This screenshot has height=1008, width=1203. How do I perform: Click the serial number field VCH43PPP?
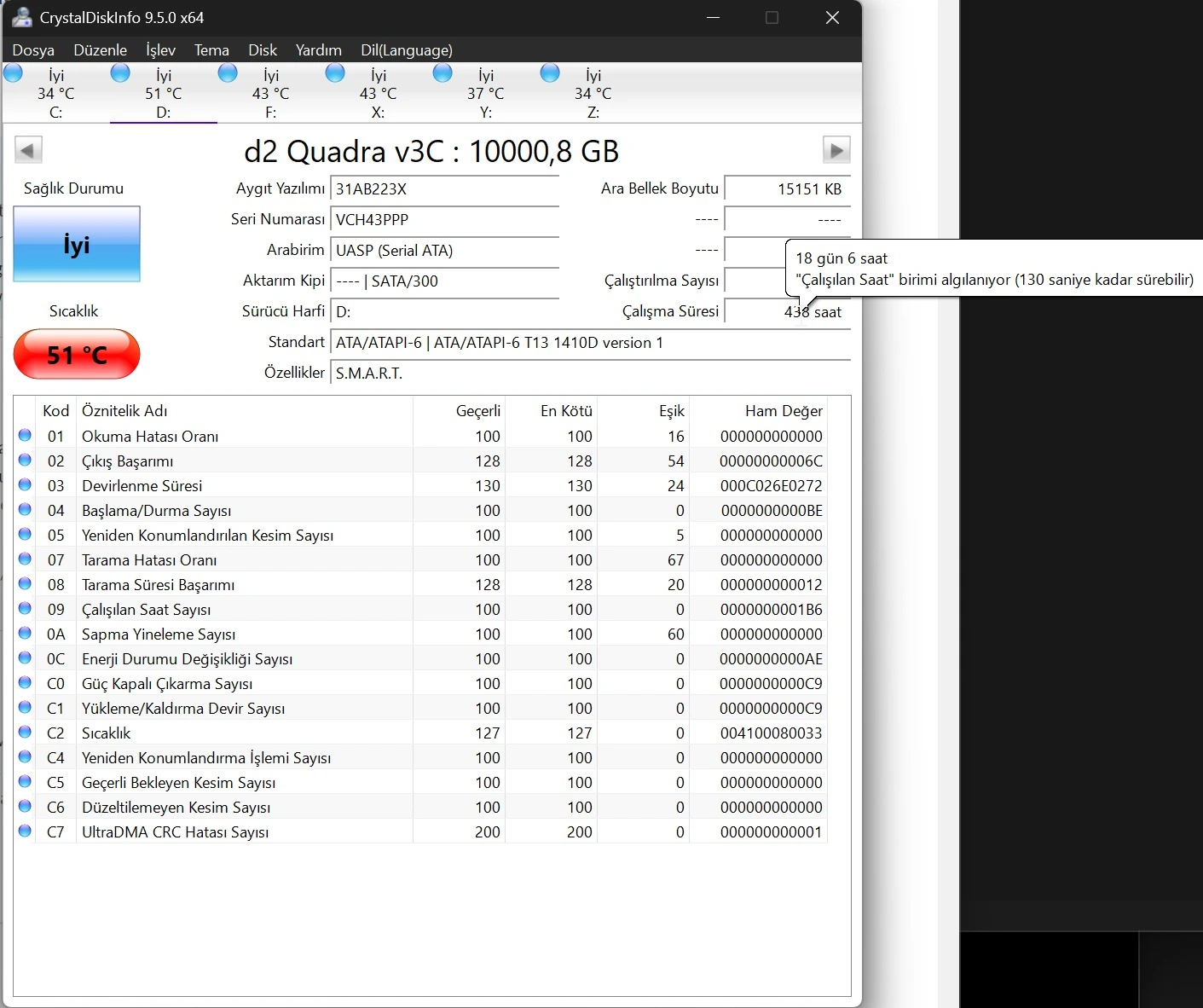pyautogui.click(x=445, y=220)
